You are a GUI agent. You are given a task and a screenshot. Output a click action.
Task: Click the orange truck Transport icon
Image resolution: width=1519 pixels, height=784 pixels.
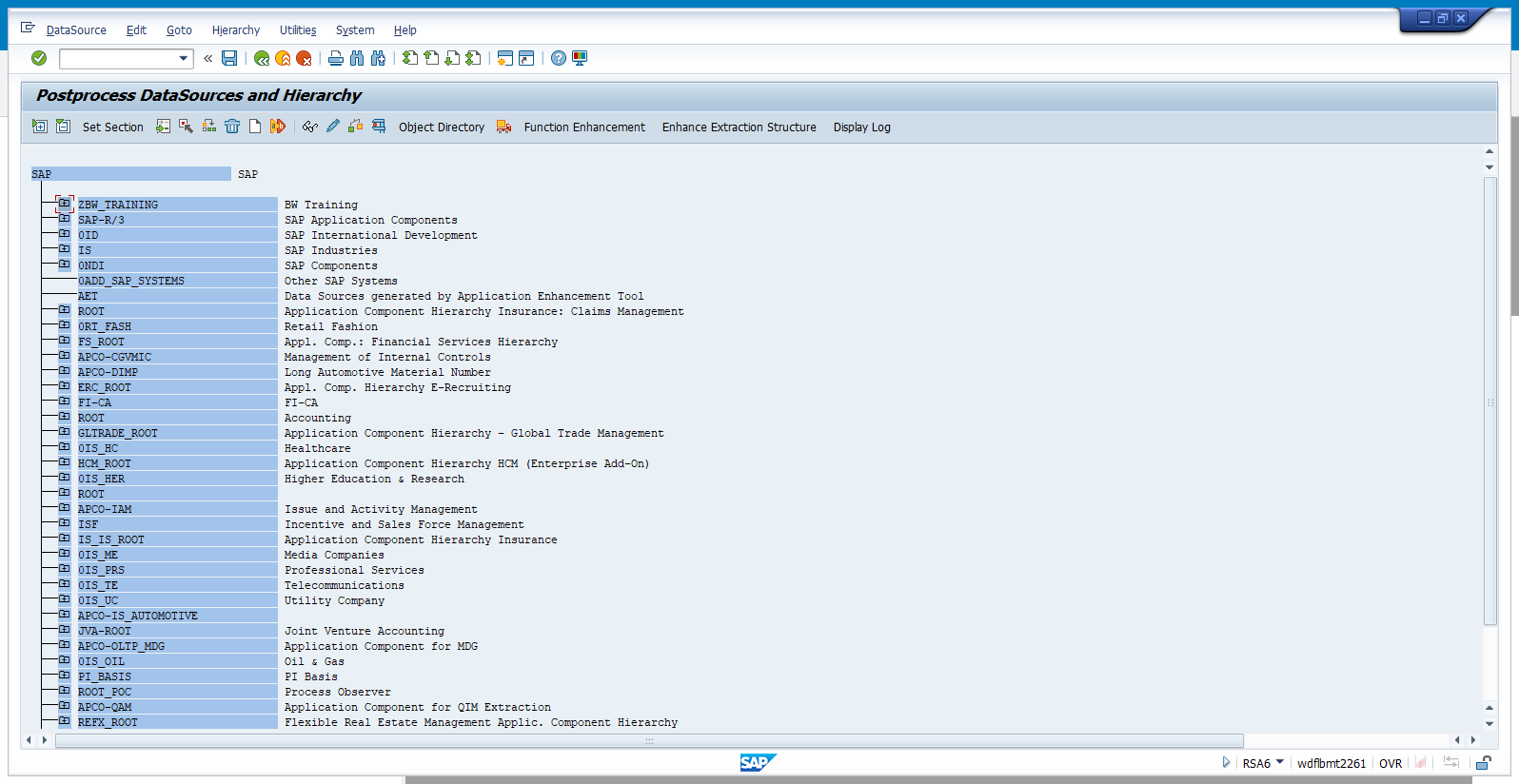coord(504,127)
